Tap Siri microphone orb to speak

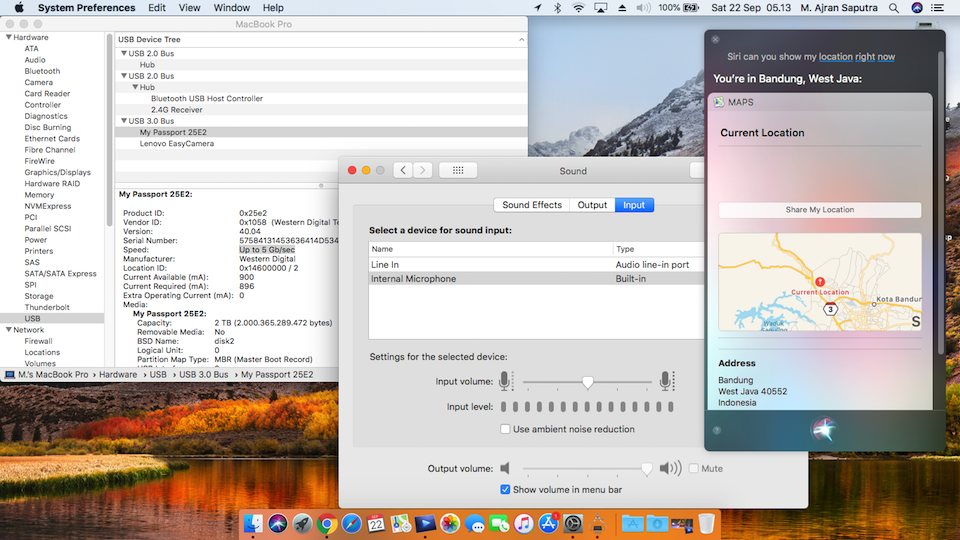(x=823, y=429)
